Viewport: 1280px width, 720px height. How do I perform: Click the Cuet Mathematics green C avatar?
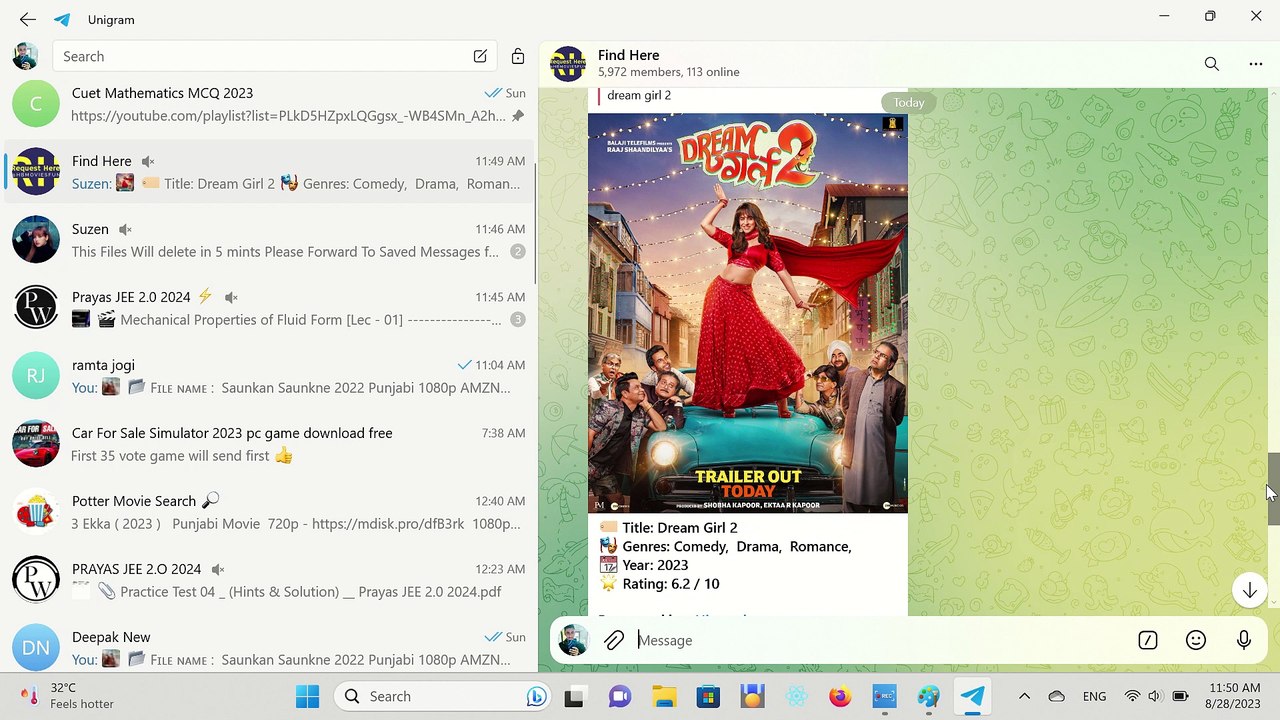(36, 104)
